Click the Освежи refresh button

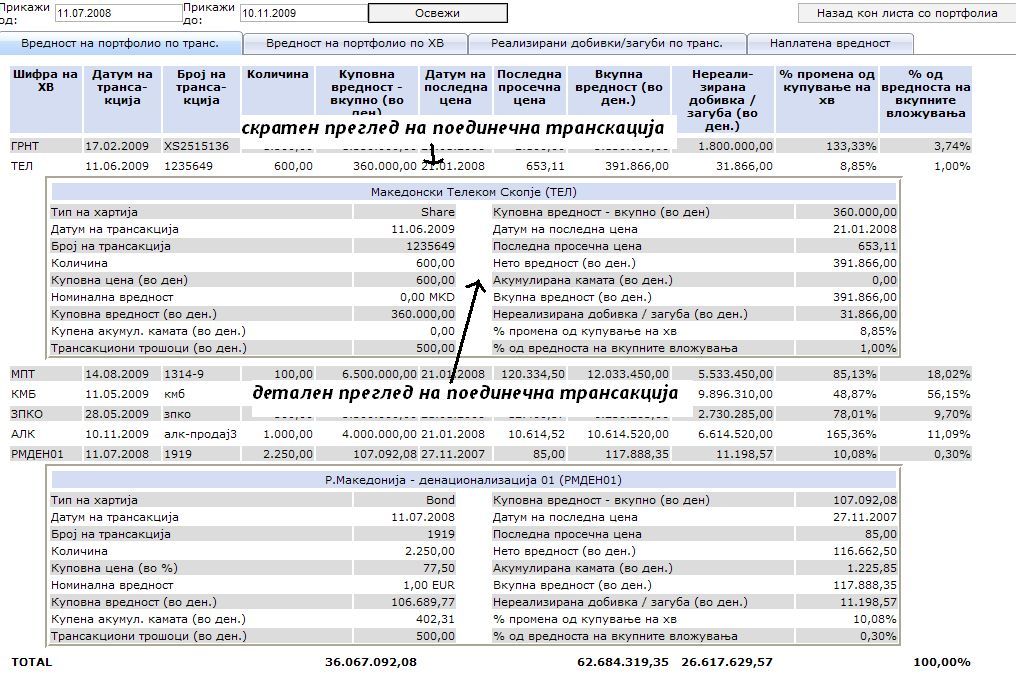point(437,13)
